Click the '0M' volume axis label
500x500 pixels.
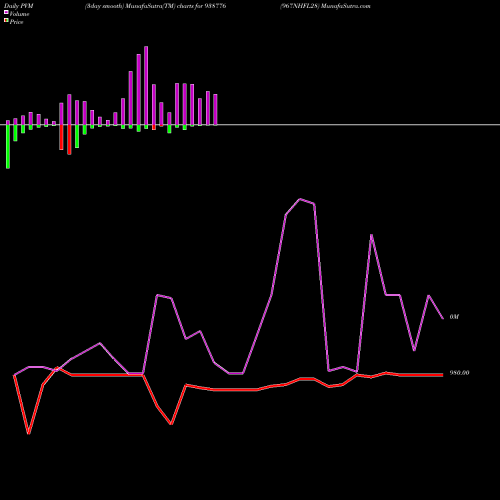point(454,317)
